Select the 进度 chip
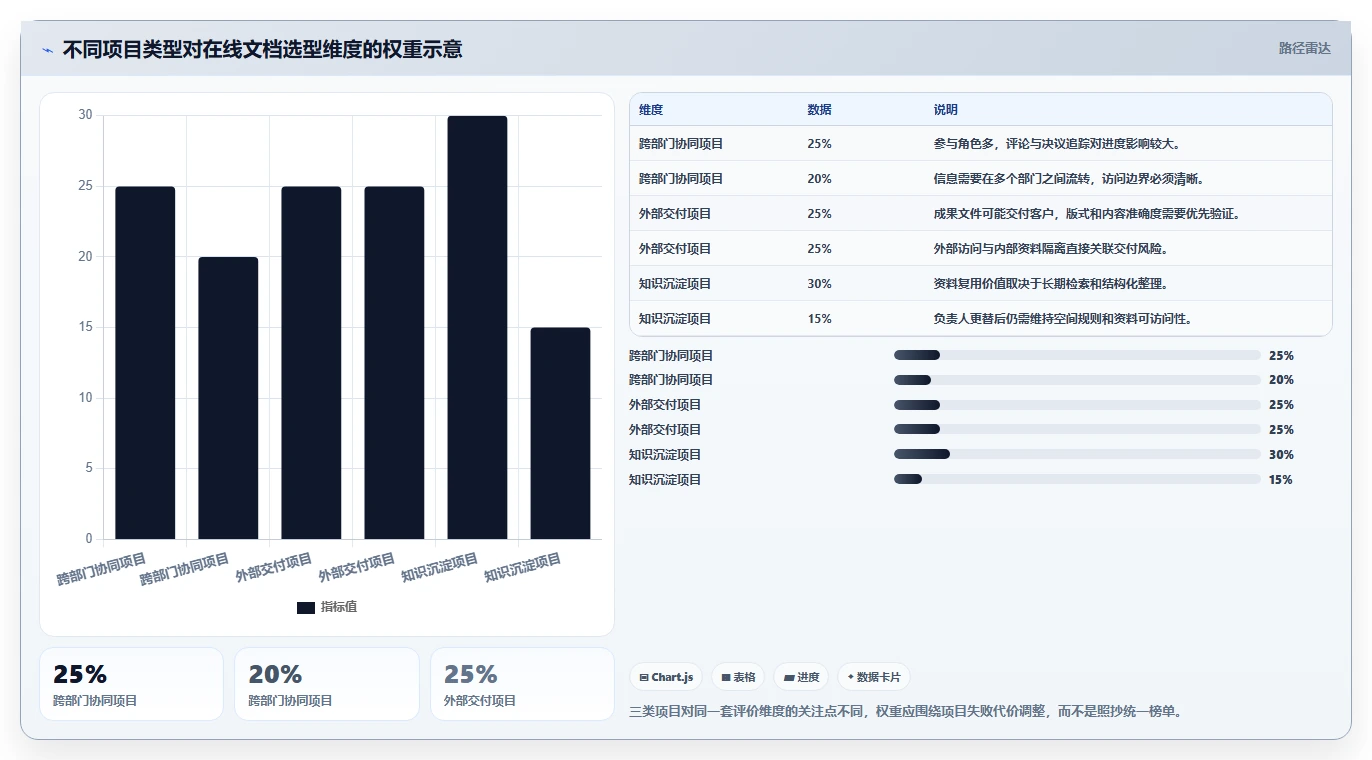The height and width of the screenshot is (760, 1372). pos(801,677)
